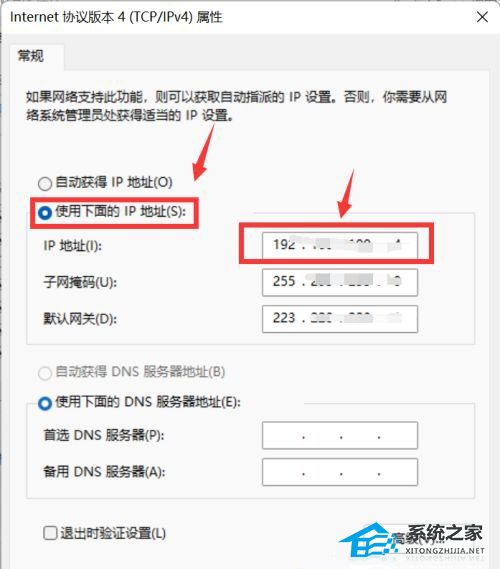Click the 备用 DNS 服务器(A) label
The height and width of the screenshot is (569, 500).
[x=104, y=471]
